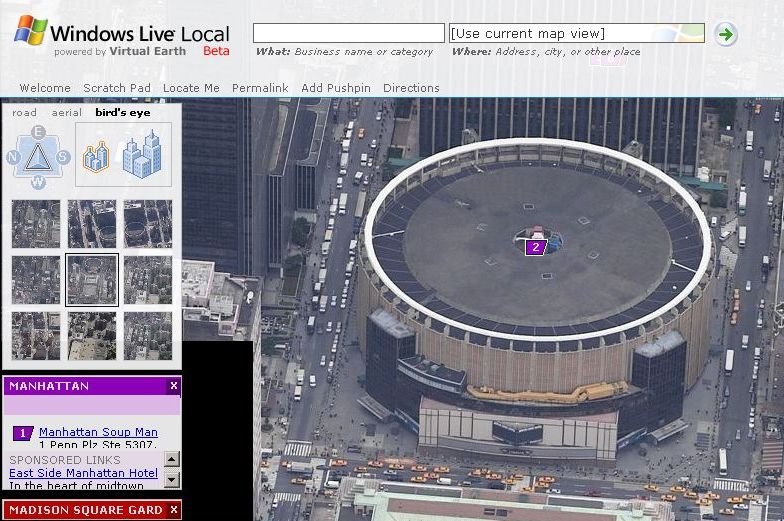784x521 pixels.
Task: Open East Side Manhattan Hotel sponsored link
Action: coord(84,473)
